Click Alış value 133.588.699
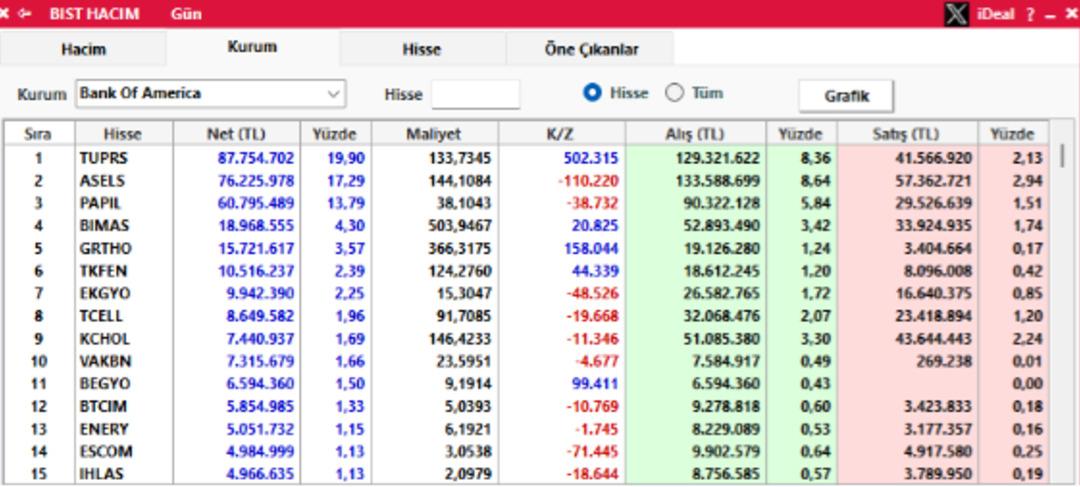This screenshot has width=1080, height=487. [x=718, y=181]
